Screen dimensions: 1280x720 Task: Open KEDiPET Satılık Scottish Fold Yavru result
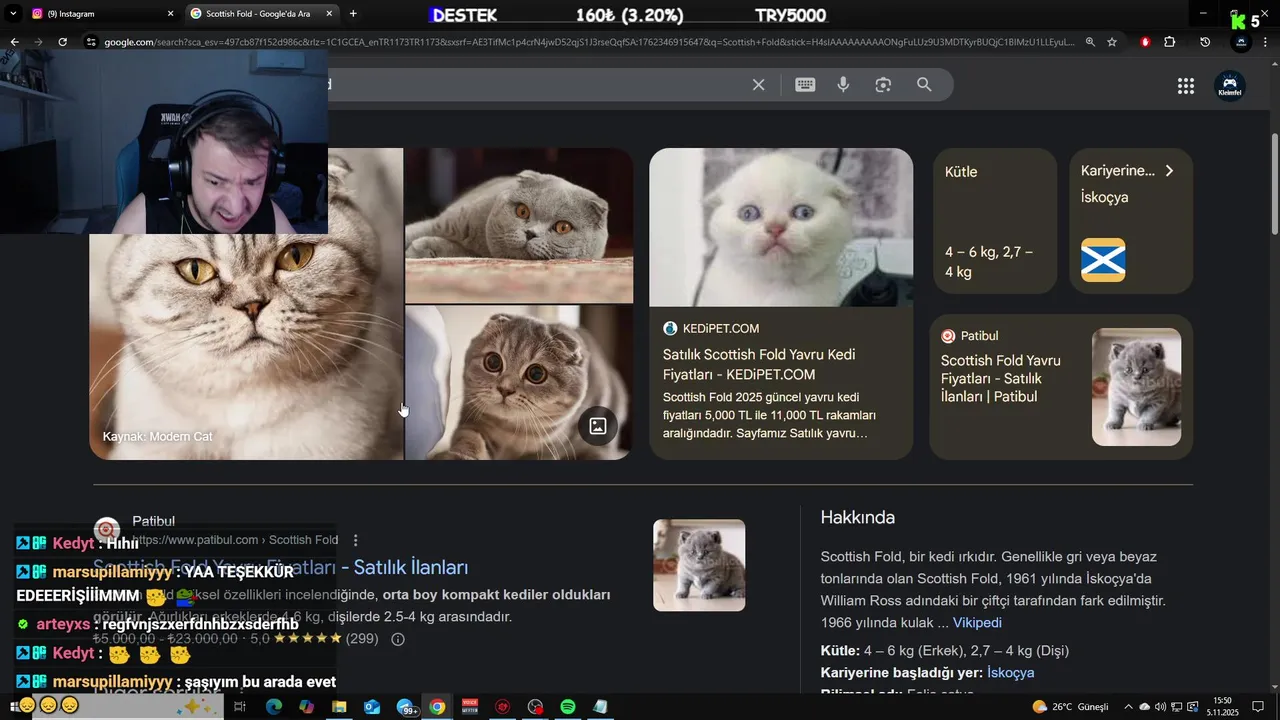tap(759, 364)
